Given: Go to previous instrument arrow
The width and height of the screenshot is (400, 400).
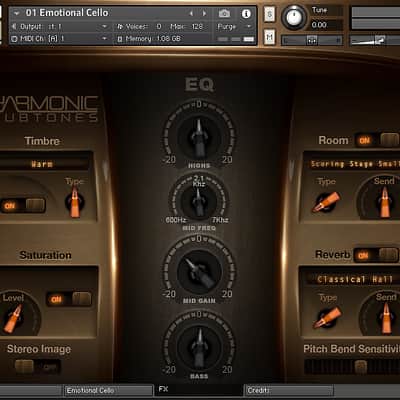Looking at the screenshot, I should (191, 13).
